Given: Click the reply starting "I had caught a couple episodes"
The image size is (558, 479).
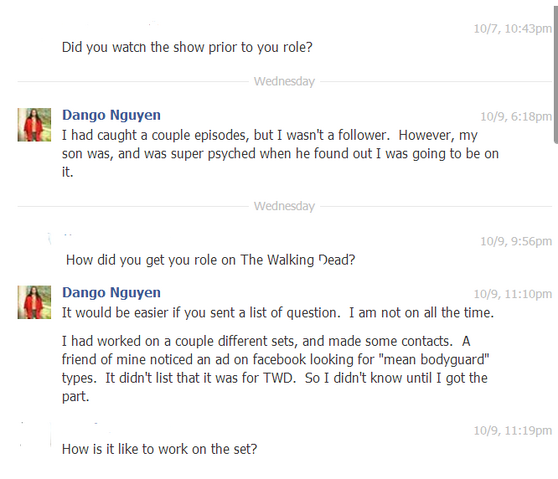Looking at the screenshot, I should coord(280,153).
